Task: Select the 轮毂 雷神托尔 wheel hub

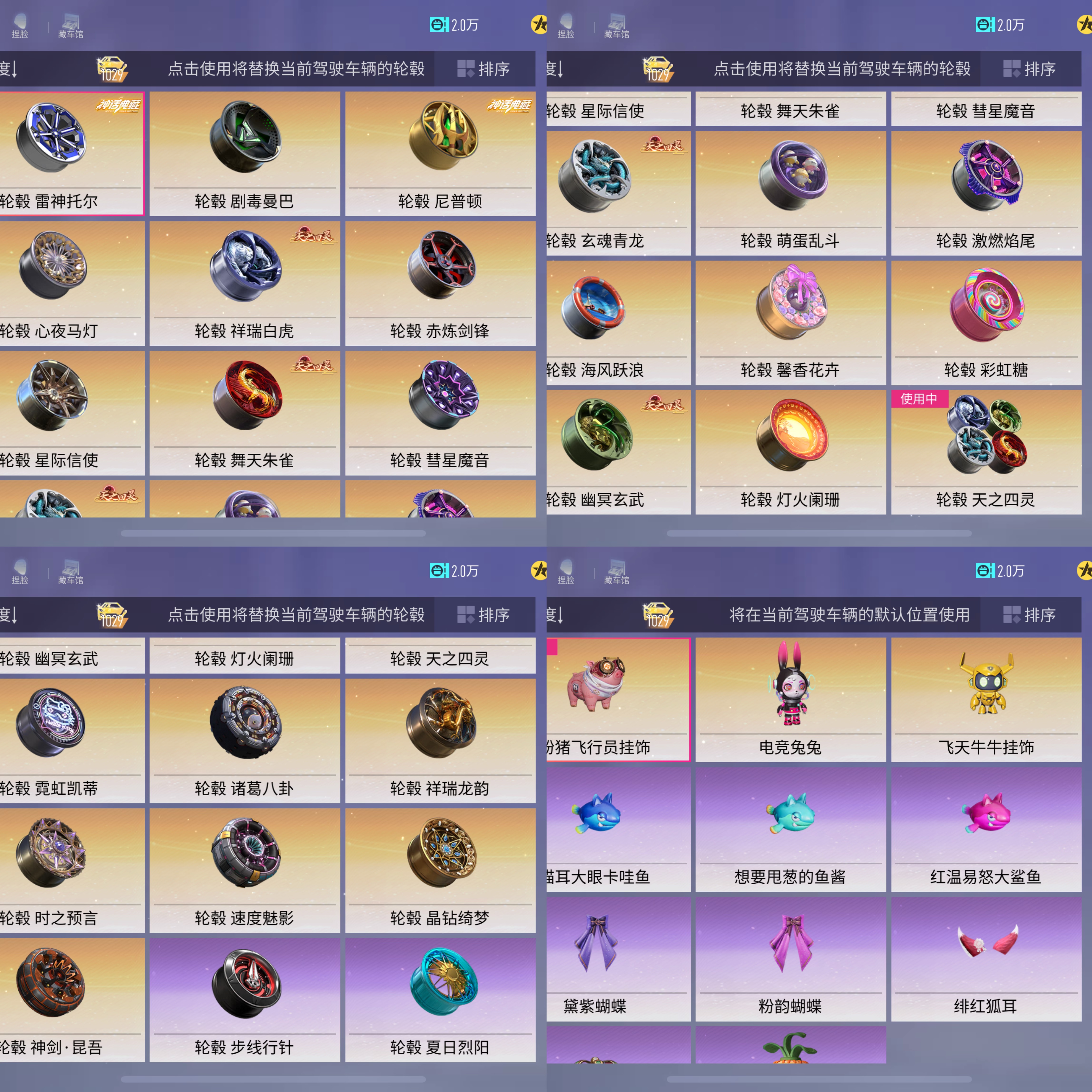Action: pos(72,154)
